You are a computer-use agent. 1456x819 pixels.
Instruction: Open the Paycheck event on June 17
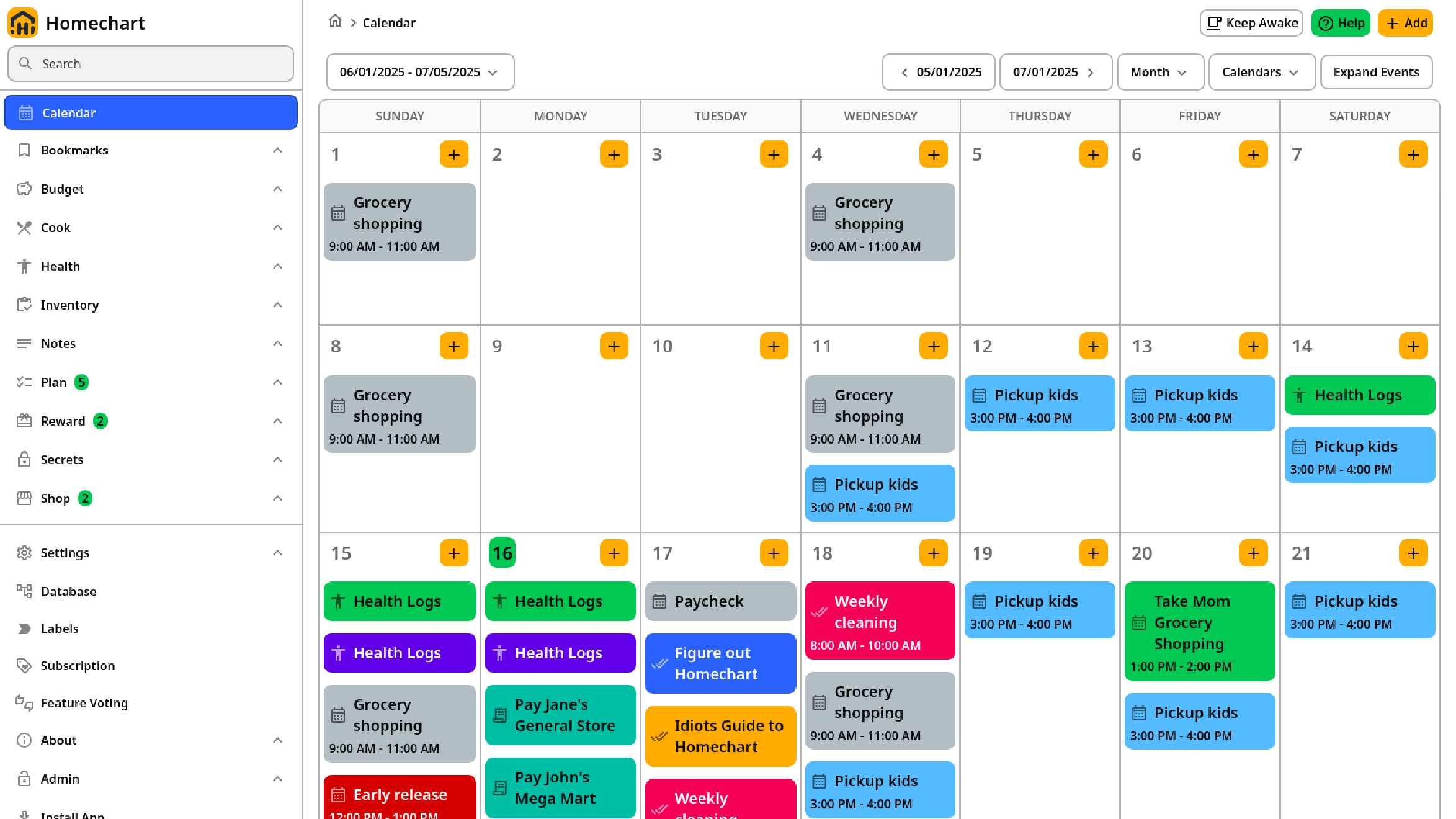click(x=720, y=601)
